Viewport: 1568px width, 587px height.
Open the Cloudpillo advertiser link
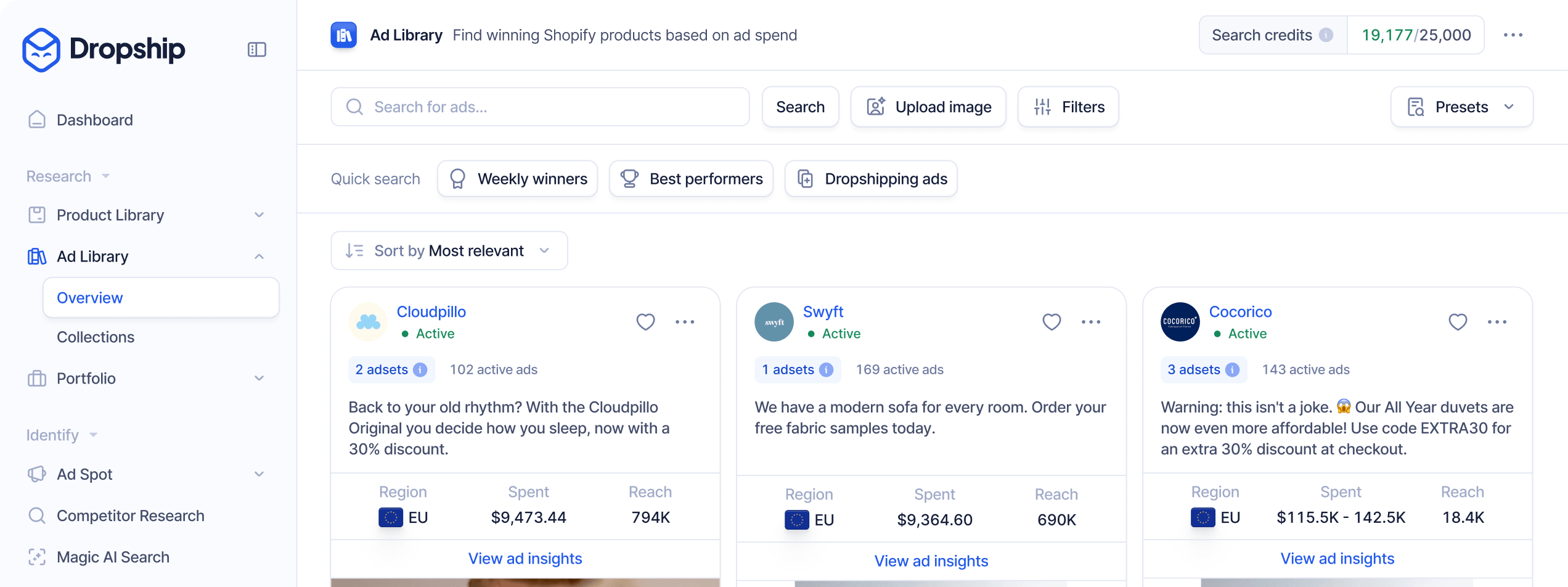tap(431, 312)
